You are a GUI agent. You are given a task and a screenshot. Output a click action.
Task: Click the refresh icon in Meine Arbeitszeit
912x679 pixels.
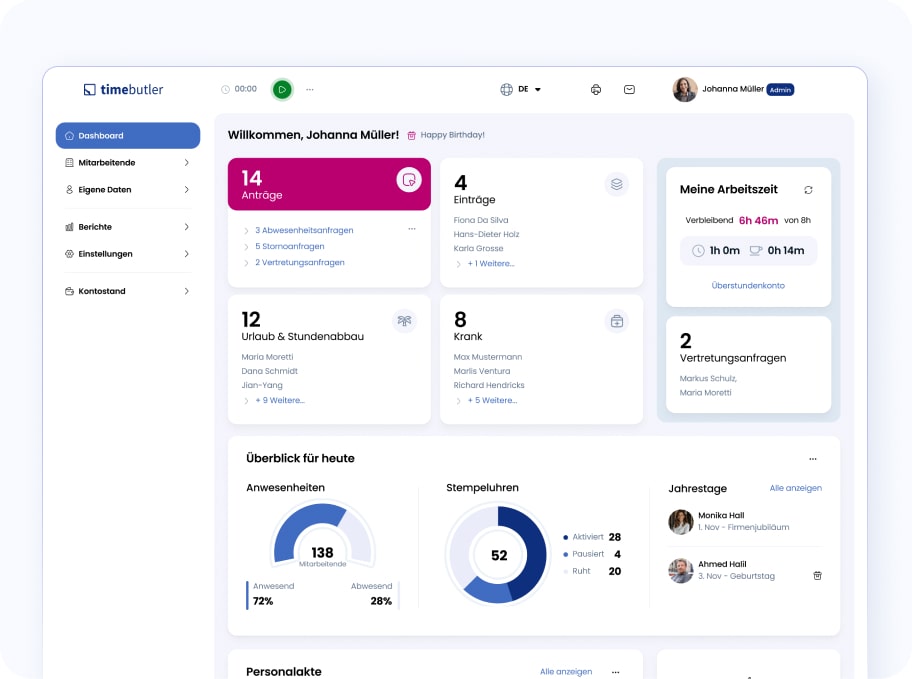click(x=808, y=190)
